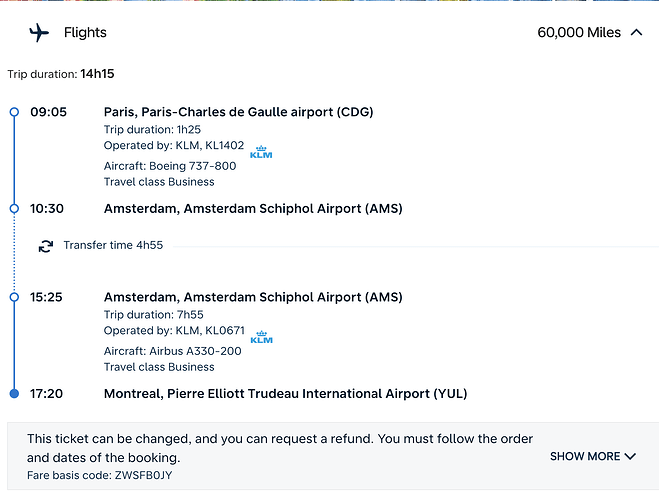Select the 09:05 departure timeline marker
659x500 pixels.
14,112
